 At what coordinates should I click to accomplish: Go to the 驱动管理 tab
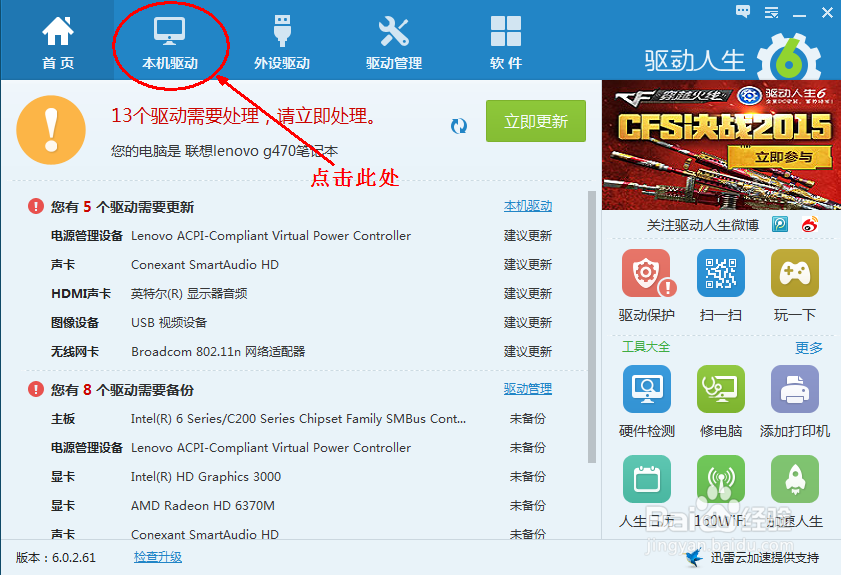pos(394,43)
